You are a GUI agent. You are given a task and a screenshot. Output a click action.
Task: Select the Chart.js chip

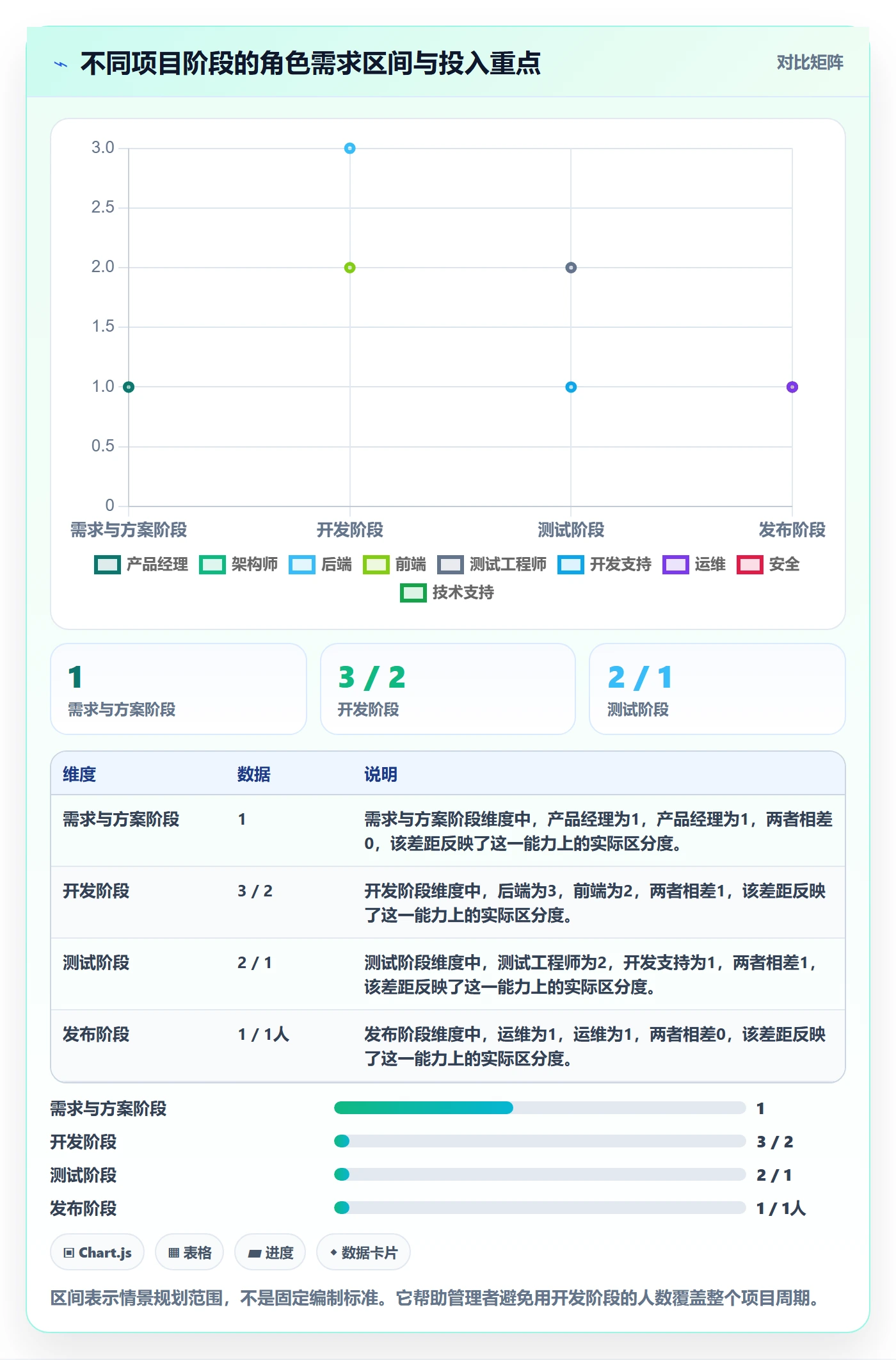pos(97,1252)
